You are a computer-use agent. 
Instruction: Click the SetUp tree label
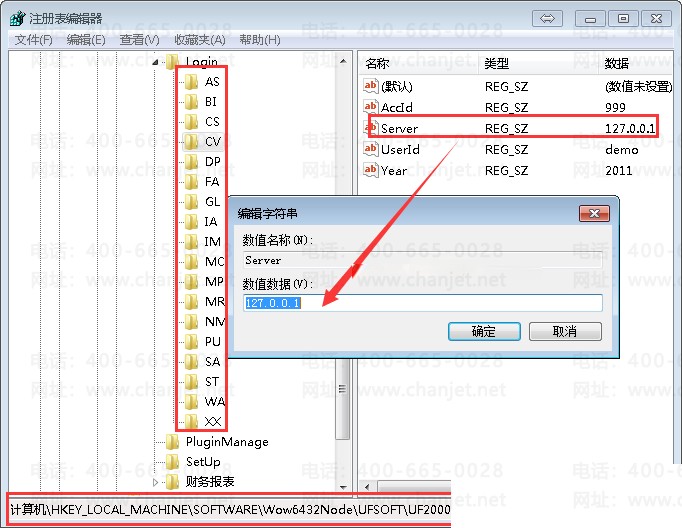coord(203,462)
